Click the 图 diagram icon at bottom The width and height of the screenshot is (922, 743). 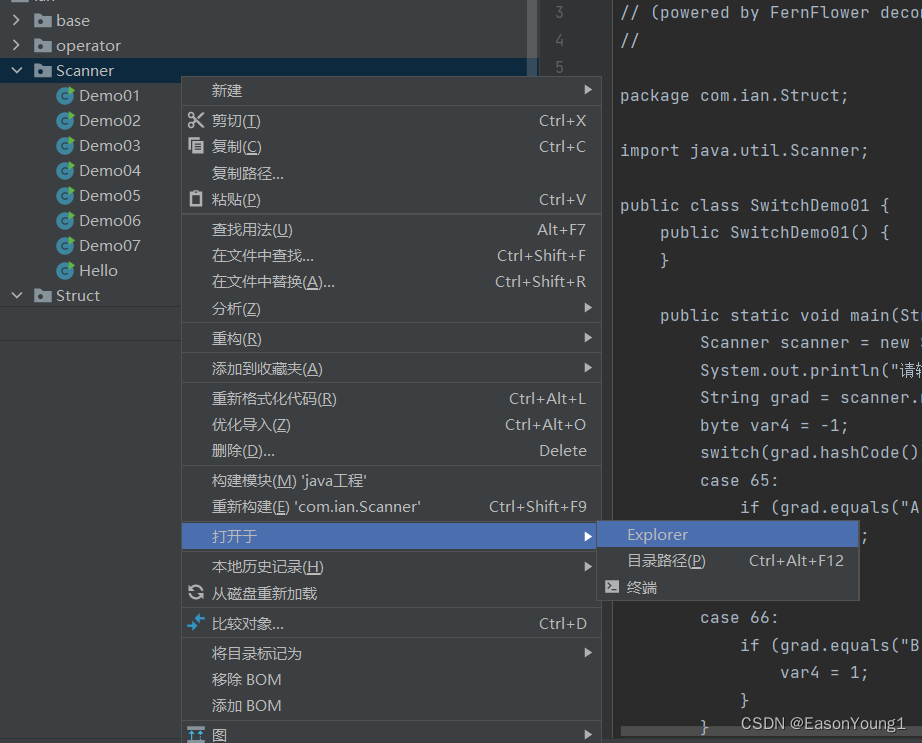click(197, 733)
